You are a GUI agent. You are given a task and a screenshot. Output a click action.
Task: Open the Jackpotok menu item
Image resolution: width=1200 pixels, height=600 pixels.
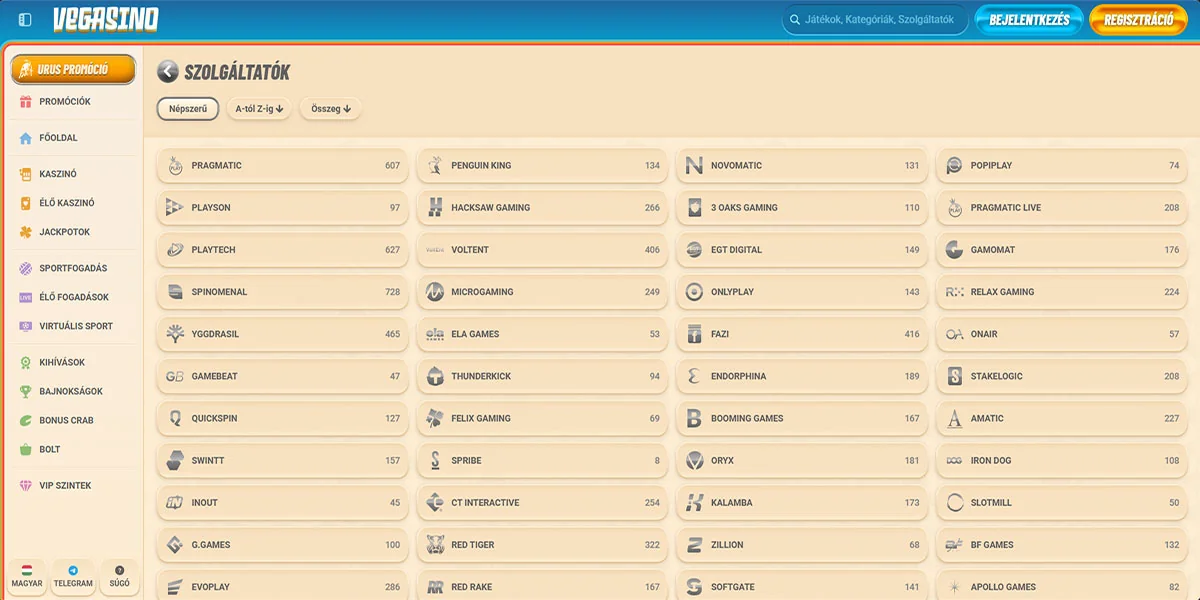point(73,232)
